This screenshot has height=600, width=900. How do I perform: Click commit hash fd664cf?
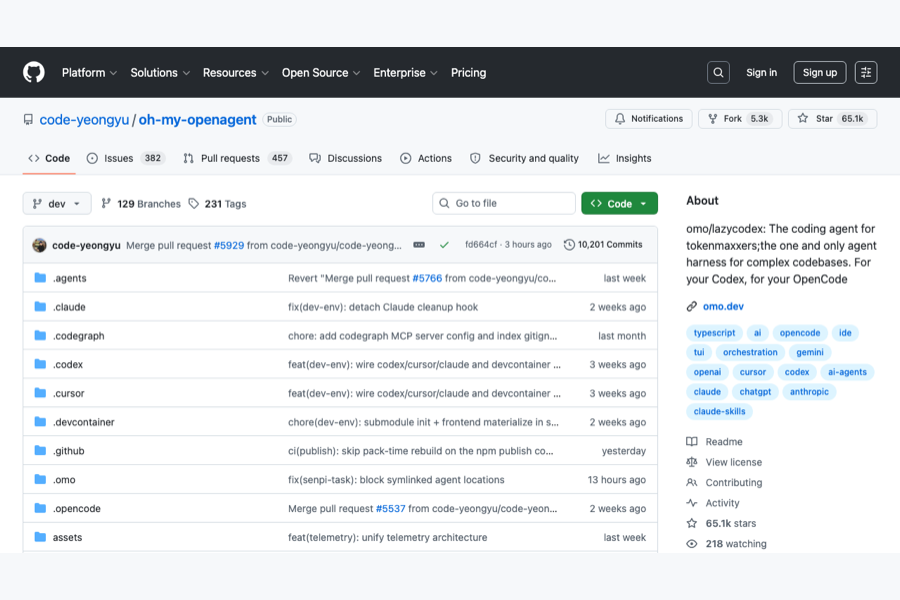[x=481, y=245]
